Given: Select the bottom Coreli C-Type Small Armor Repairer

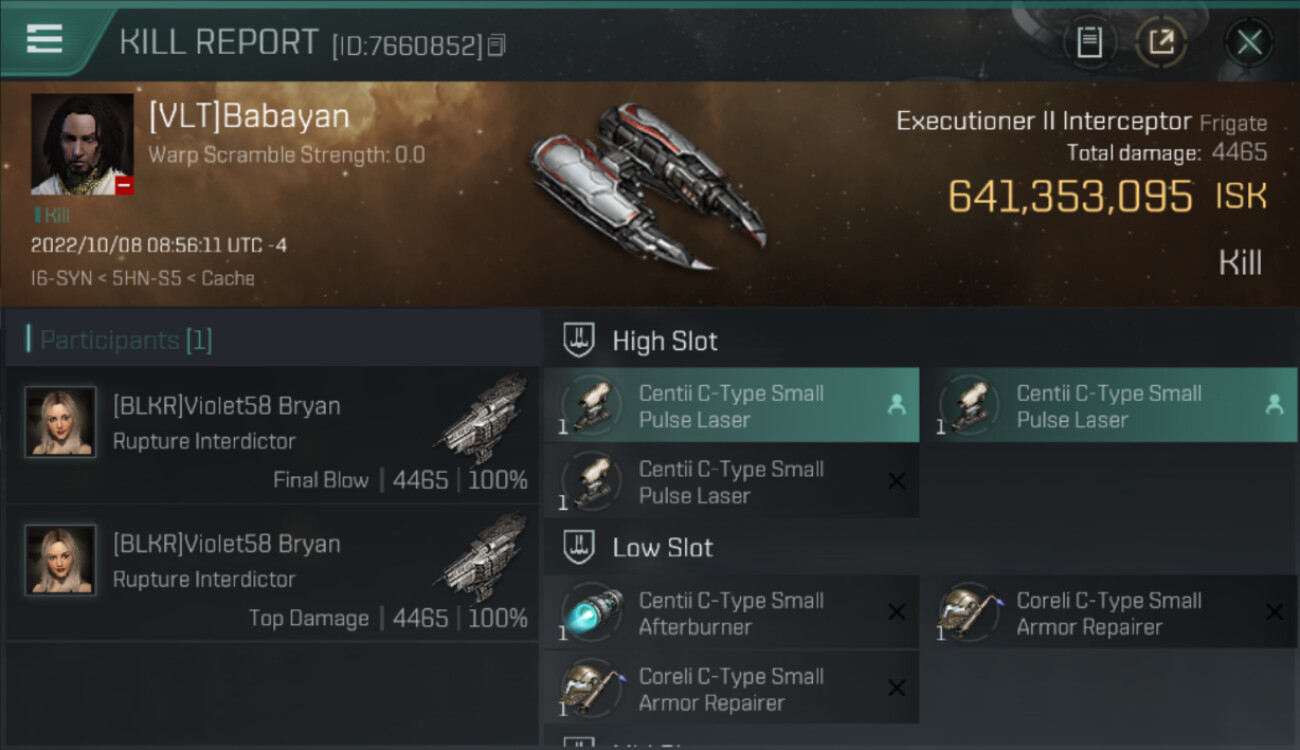Looking at the screenshot, I should (731, 688).
